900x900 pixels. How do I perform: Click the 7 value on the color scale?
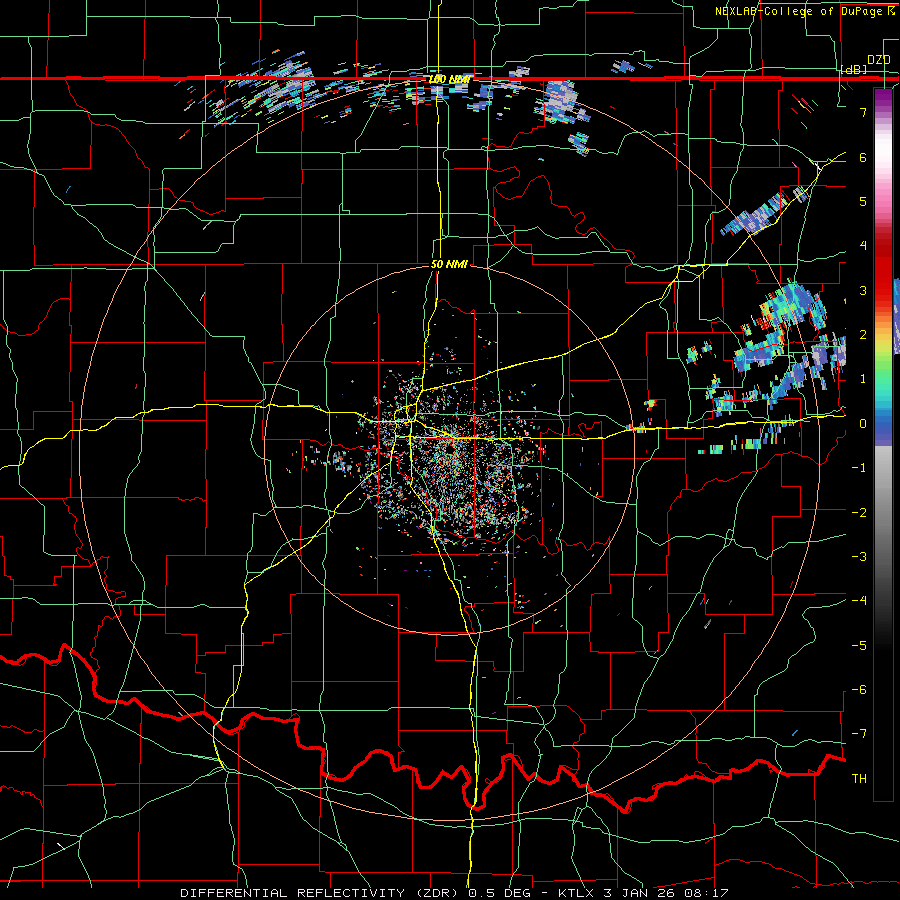[863, 112]
